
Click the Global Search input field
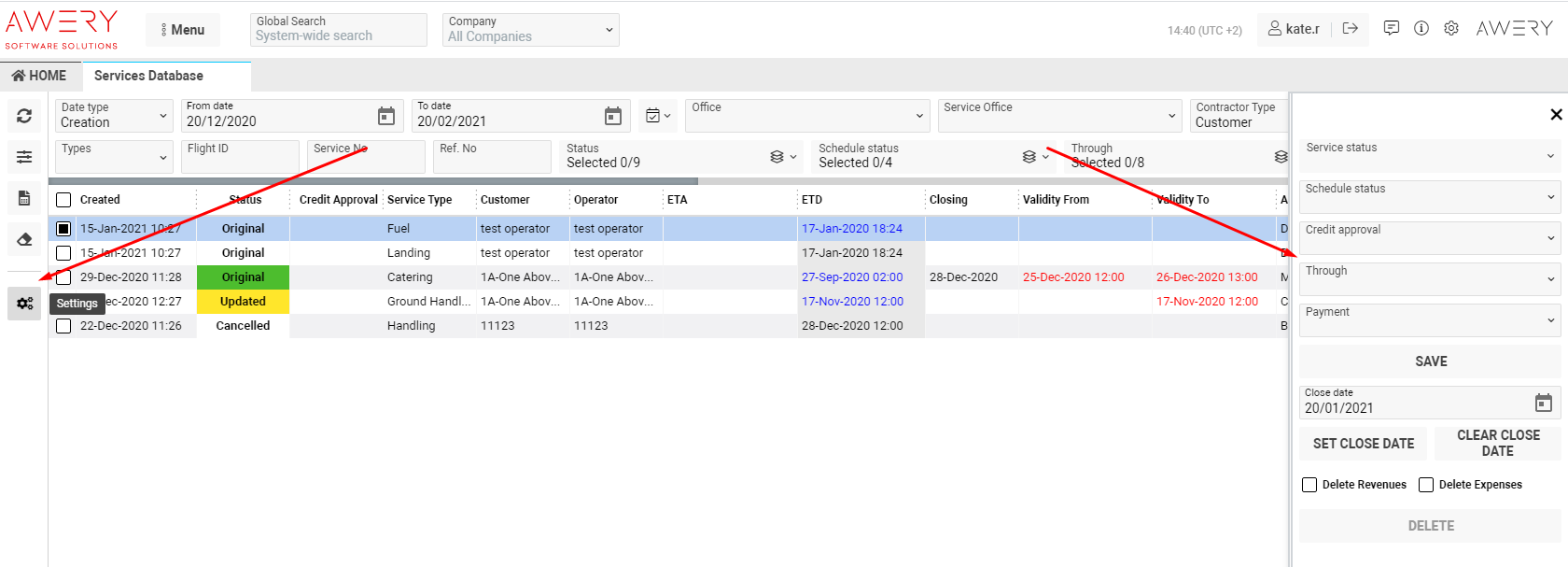pyautogui.click(x=338, y=35)
